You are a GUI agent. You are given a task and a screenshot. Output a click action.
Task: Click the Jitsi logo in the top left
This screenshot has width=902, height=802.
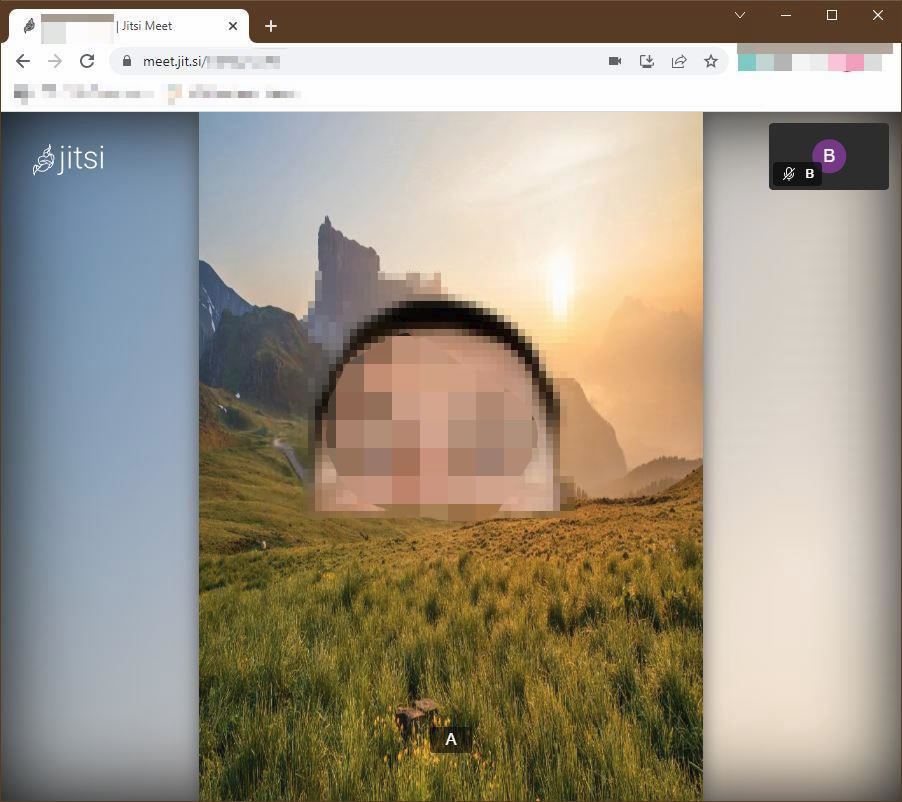69,158
